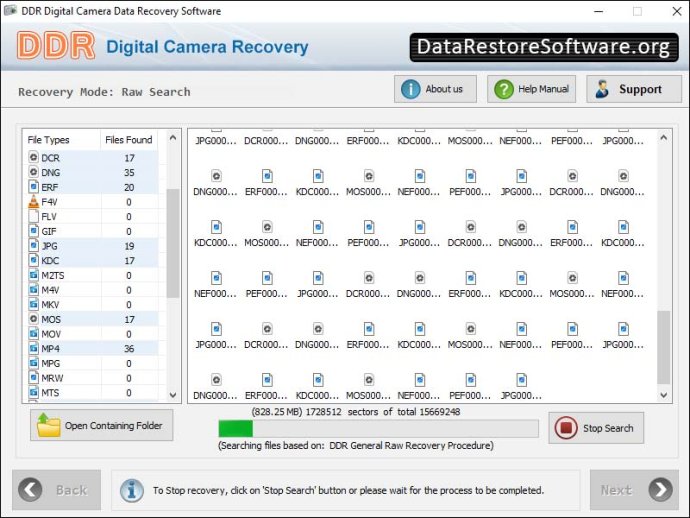Click the up arrow of file types list
The height and width of the screenshot is (518, 690).
pyautogui.click(x=173, y=138)
